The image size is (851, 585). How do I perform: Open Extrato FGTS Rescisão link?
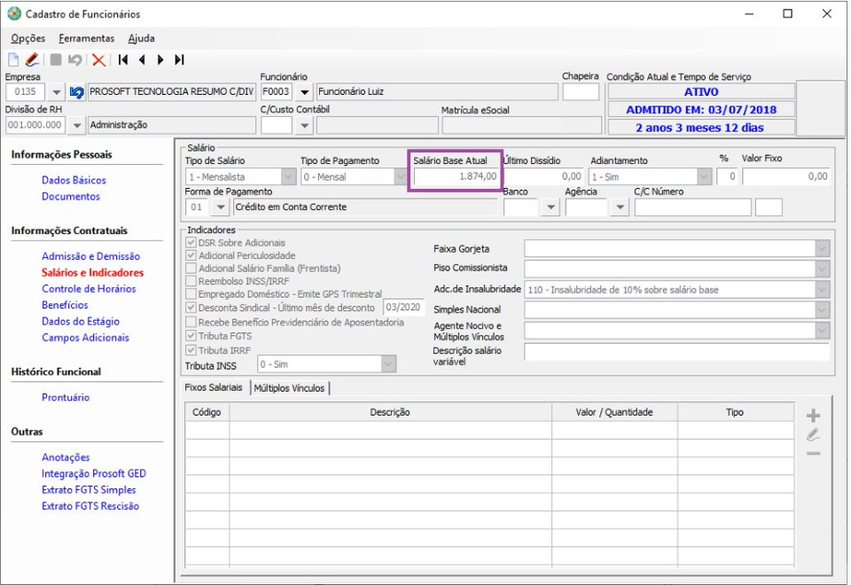[90, 506]
